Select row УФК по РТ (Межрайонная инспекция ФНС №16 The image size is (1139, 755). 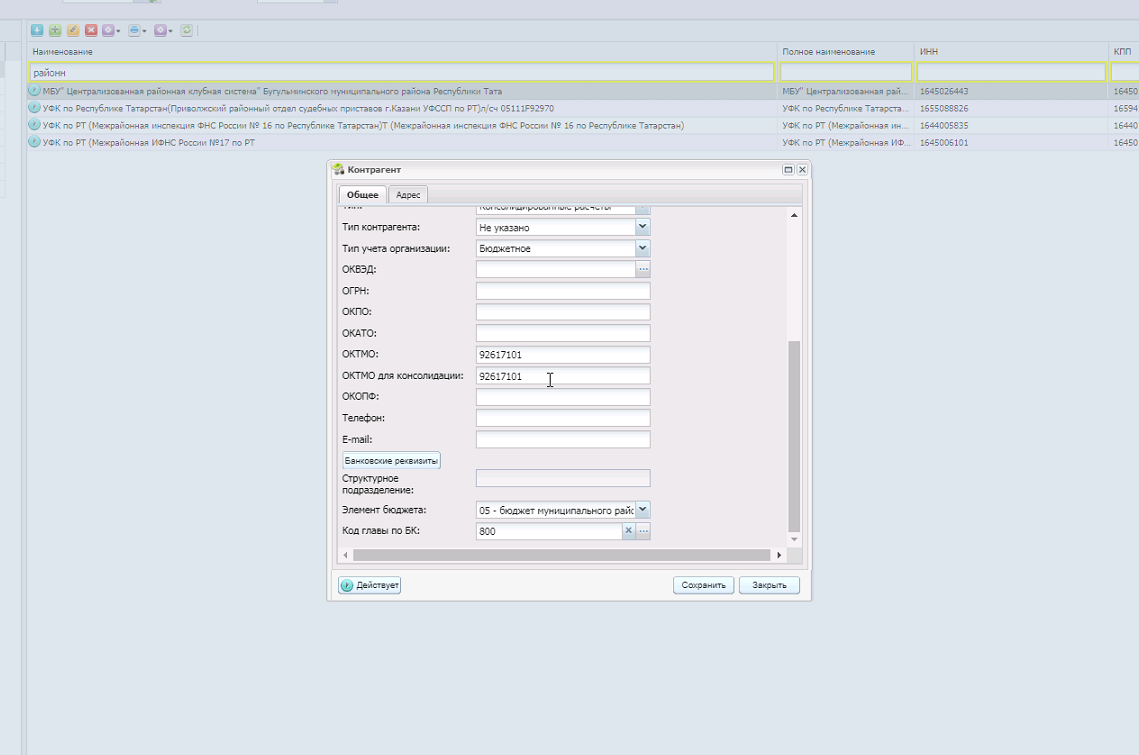tap(583, 125)
